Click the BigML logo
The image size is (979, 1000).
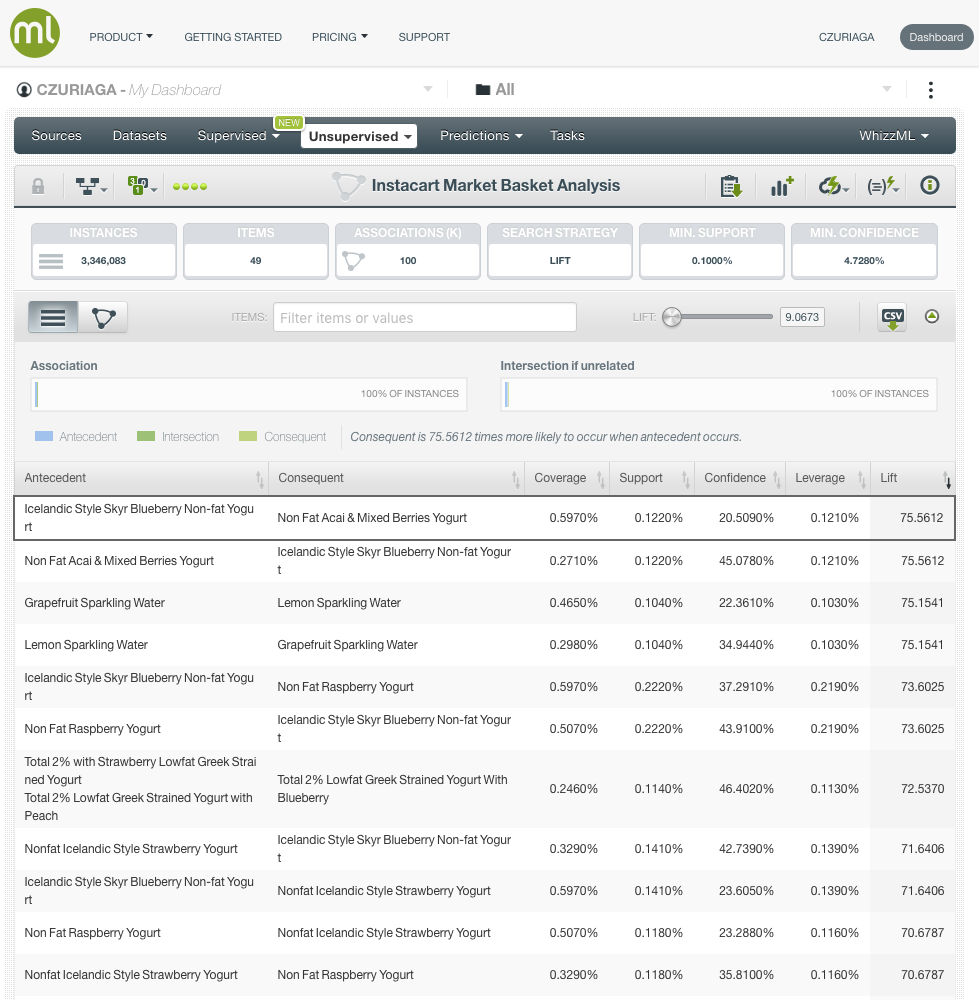coord(35,34)
